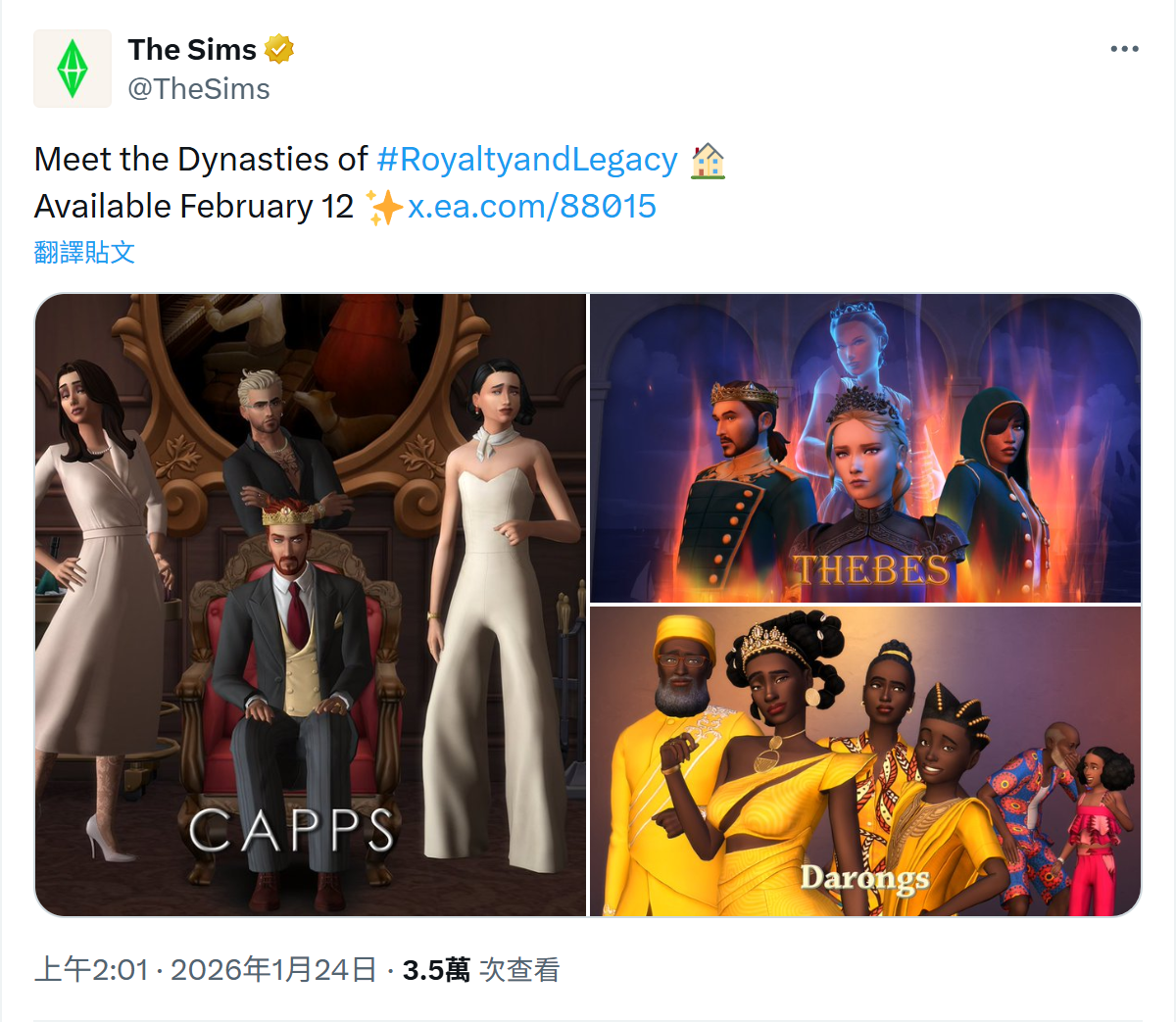Open the post timestamp 上午2:01 · 2026年1月24日
1176x1022 pixels.
[x=206, y=970]
